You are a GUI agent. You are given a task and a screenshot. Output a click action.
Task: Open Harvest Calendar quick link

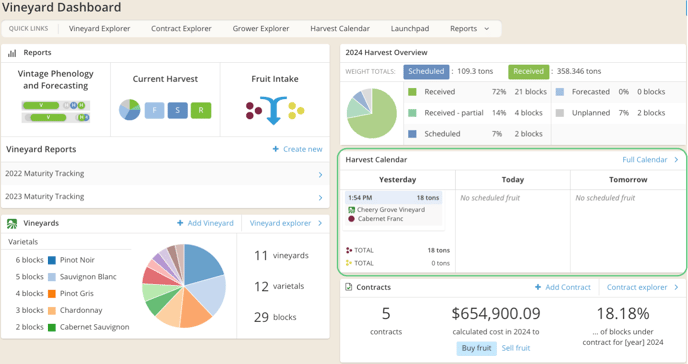(x=340, y=29)
